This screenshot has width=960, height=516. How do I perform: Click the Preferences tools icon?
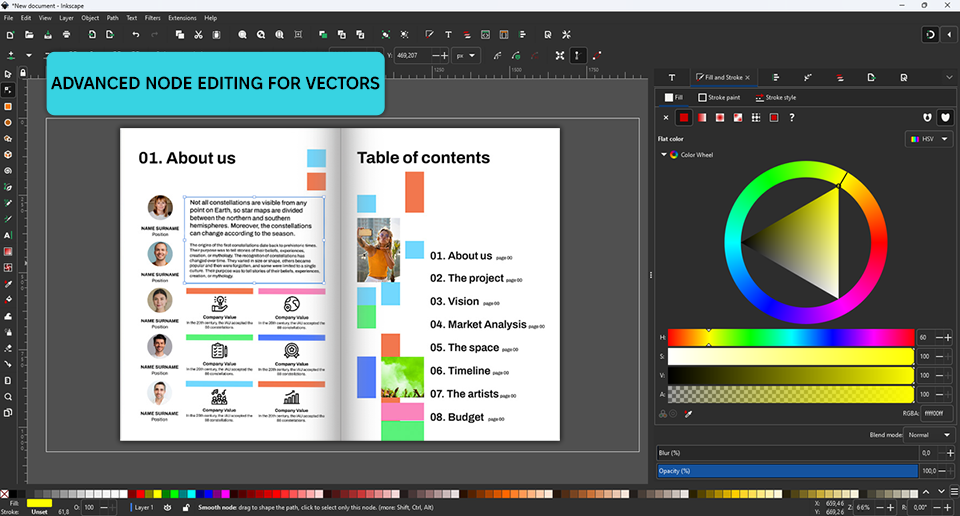[566, 35]
